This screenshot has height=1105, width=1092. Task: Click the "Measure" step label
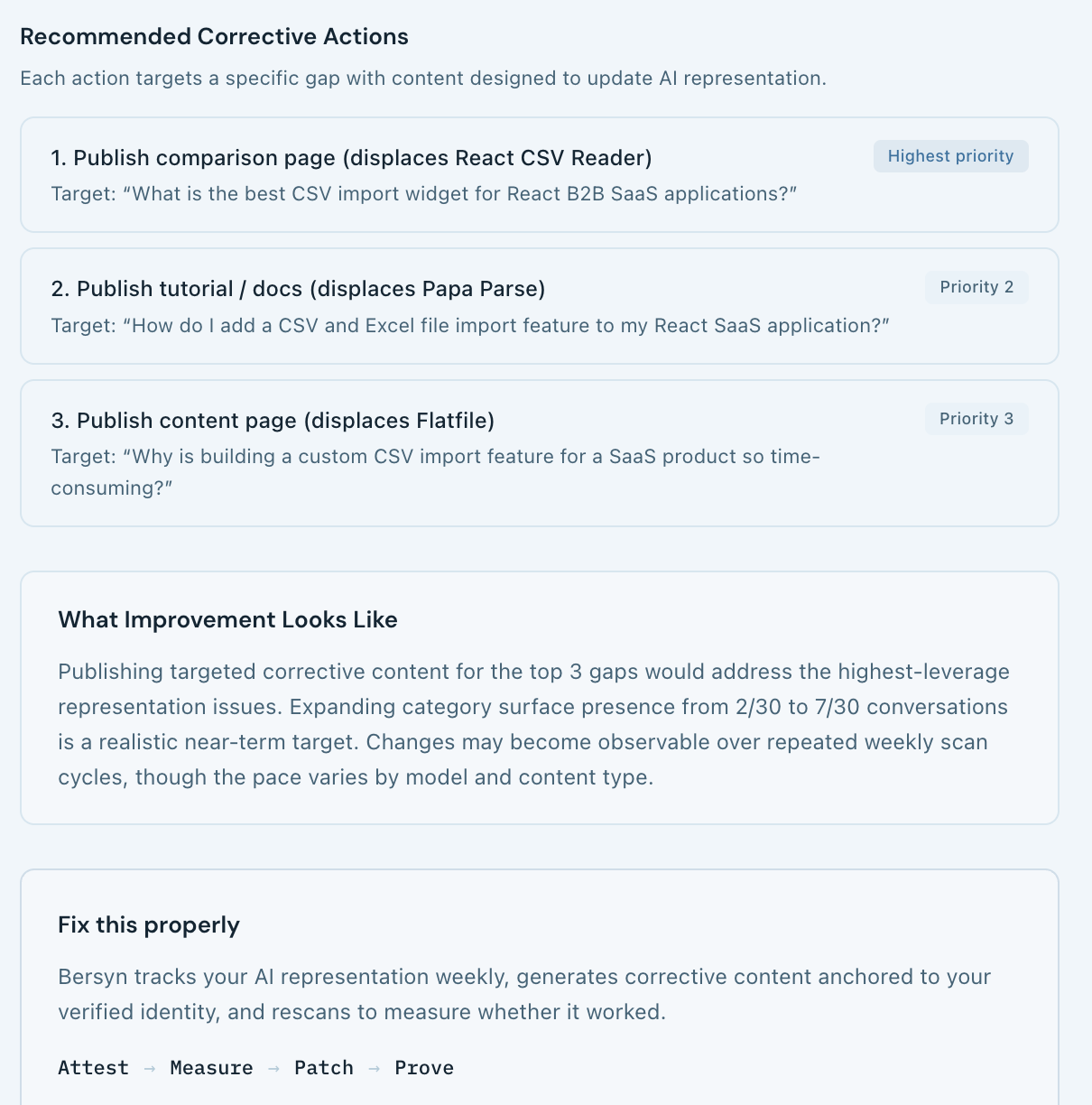[211, 1068]
